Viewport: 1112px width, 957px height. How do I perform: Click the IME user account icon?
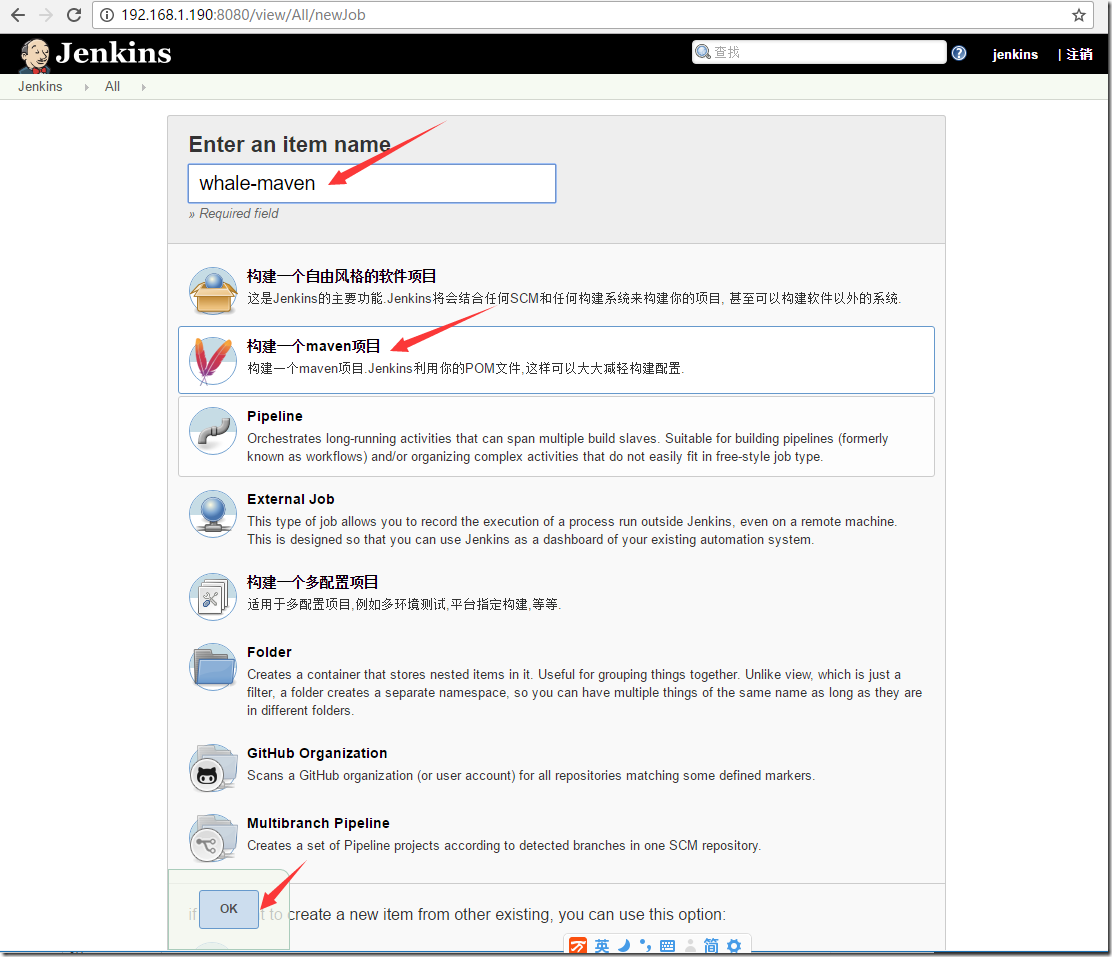click(x=690, y=946)
